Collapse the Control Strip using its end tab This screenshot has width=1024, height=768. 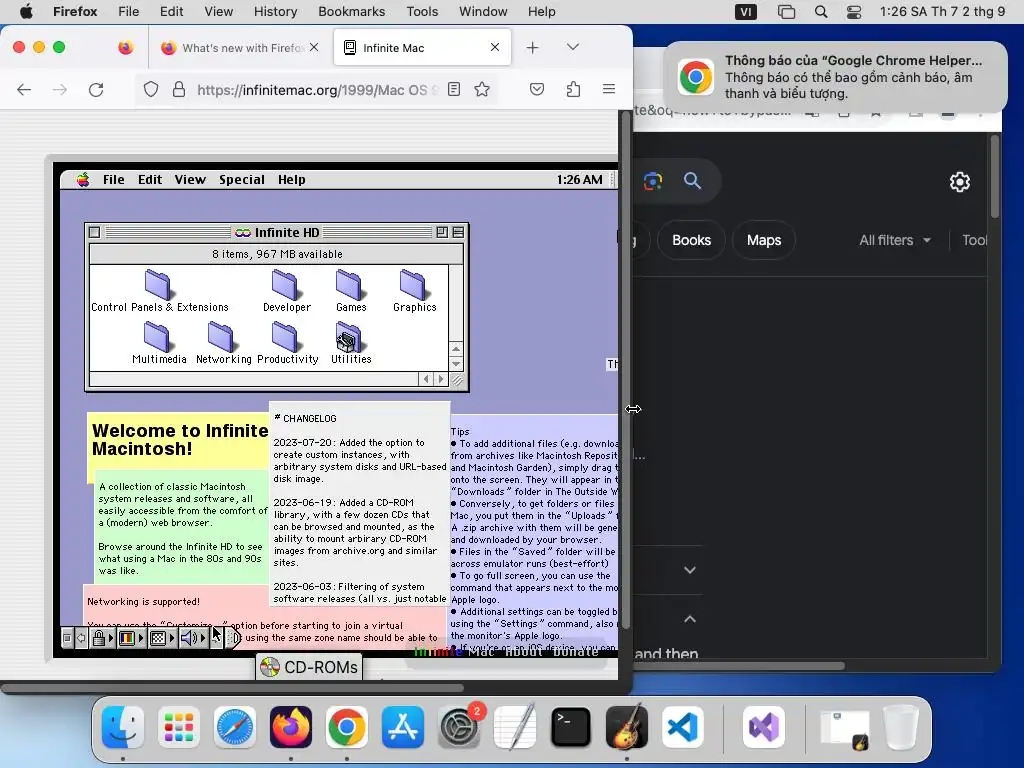click(234, 638)
